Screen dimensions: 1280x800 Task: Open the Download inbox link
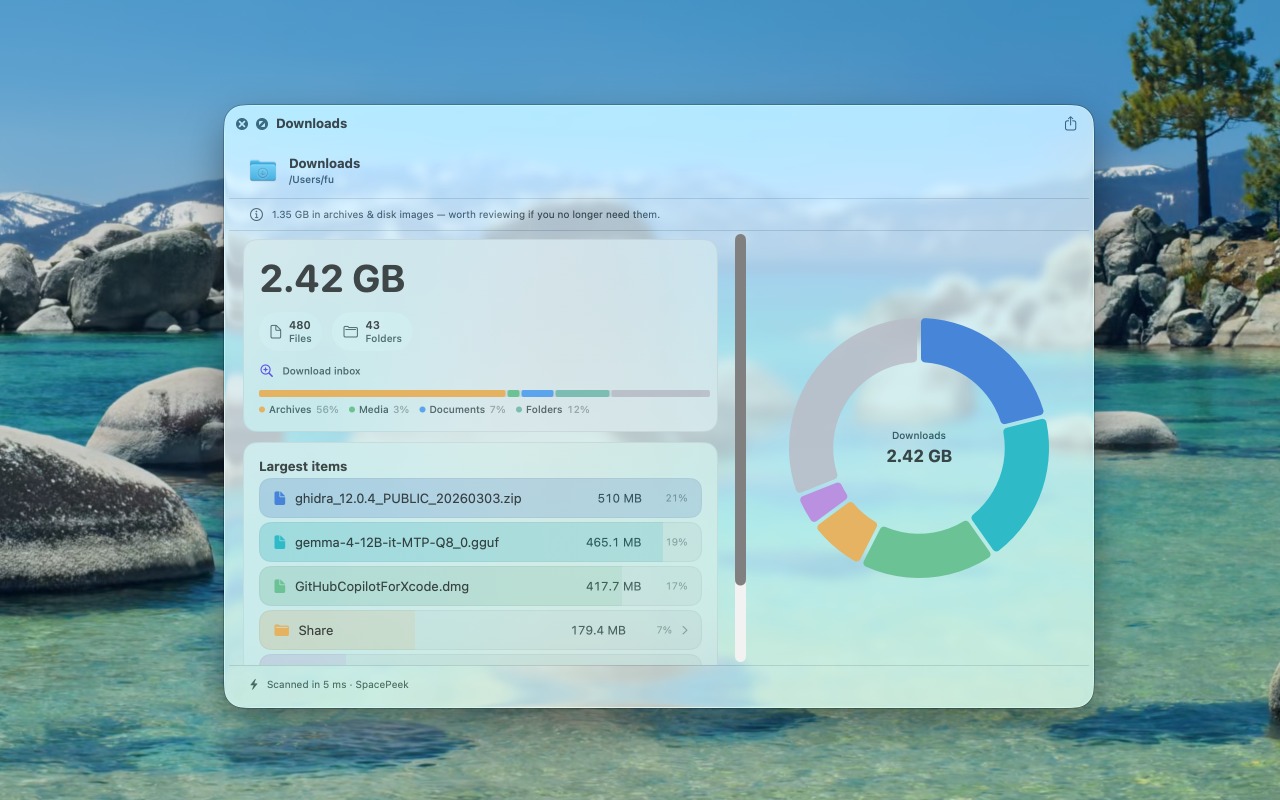coord(321,371)
